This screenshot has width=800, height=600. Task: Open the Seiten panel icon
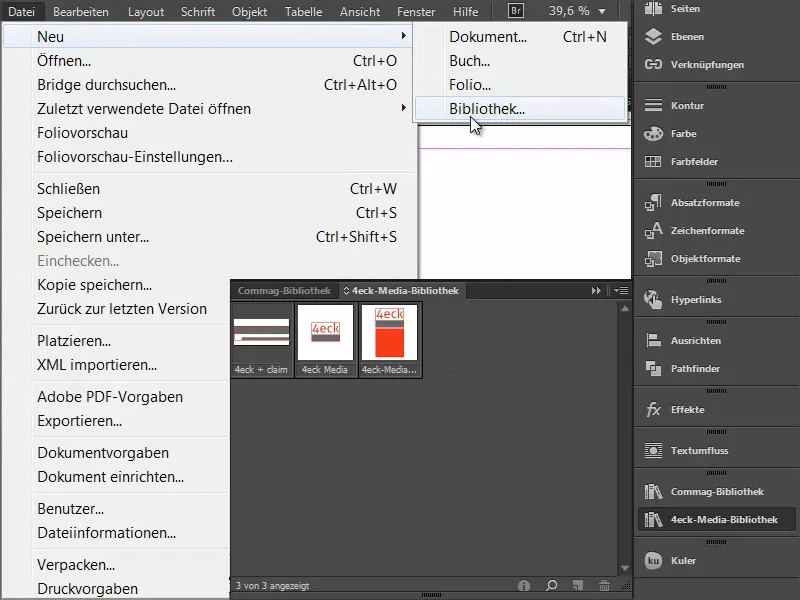click(x=653, y=8)
